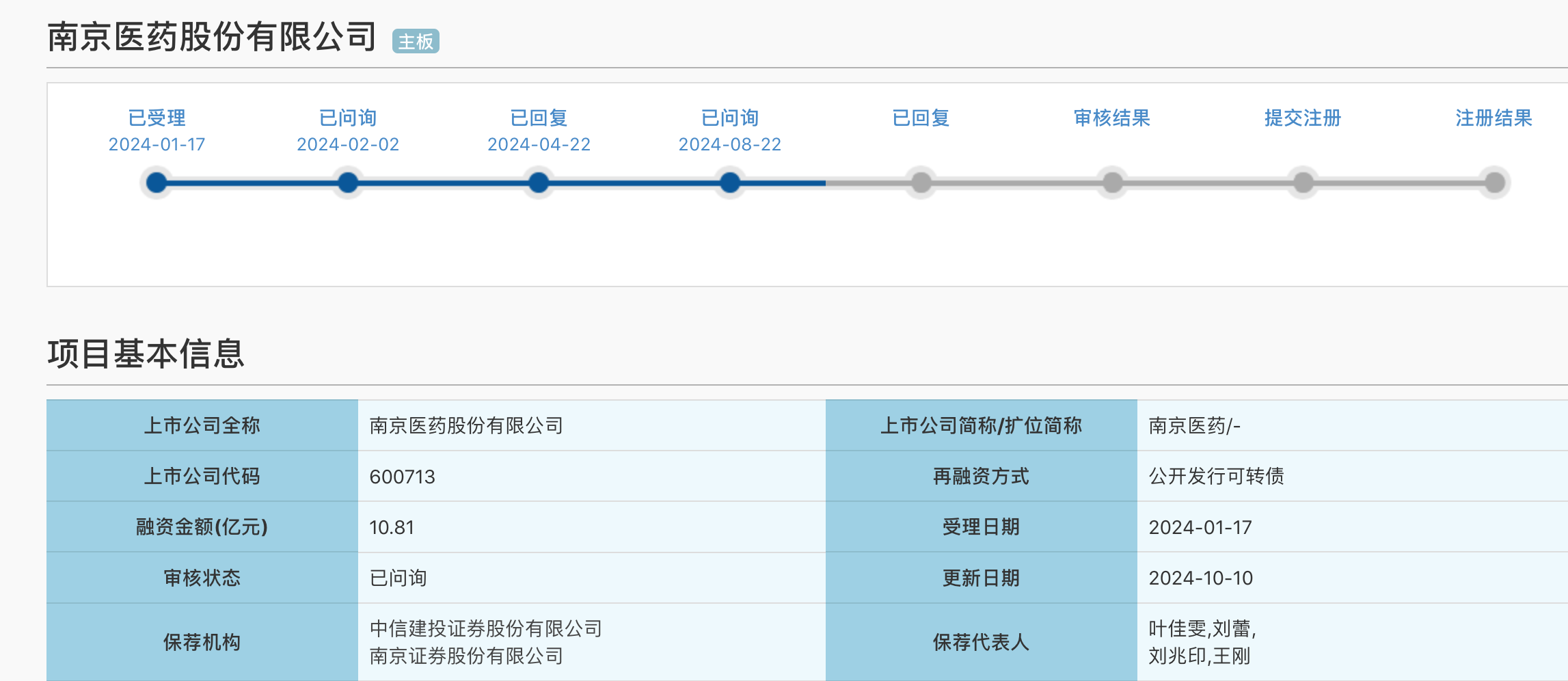This screenshot has height=681, width=1568.
Task: Click the large page title 南京医药股份有限公司
Action: point(212,37)
